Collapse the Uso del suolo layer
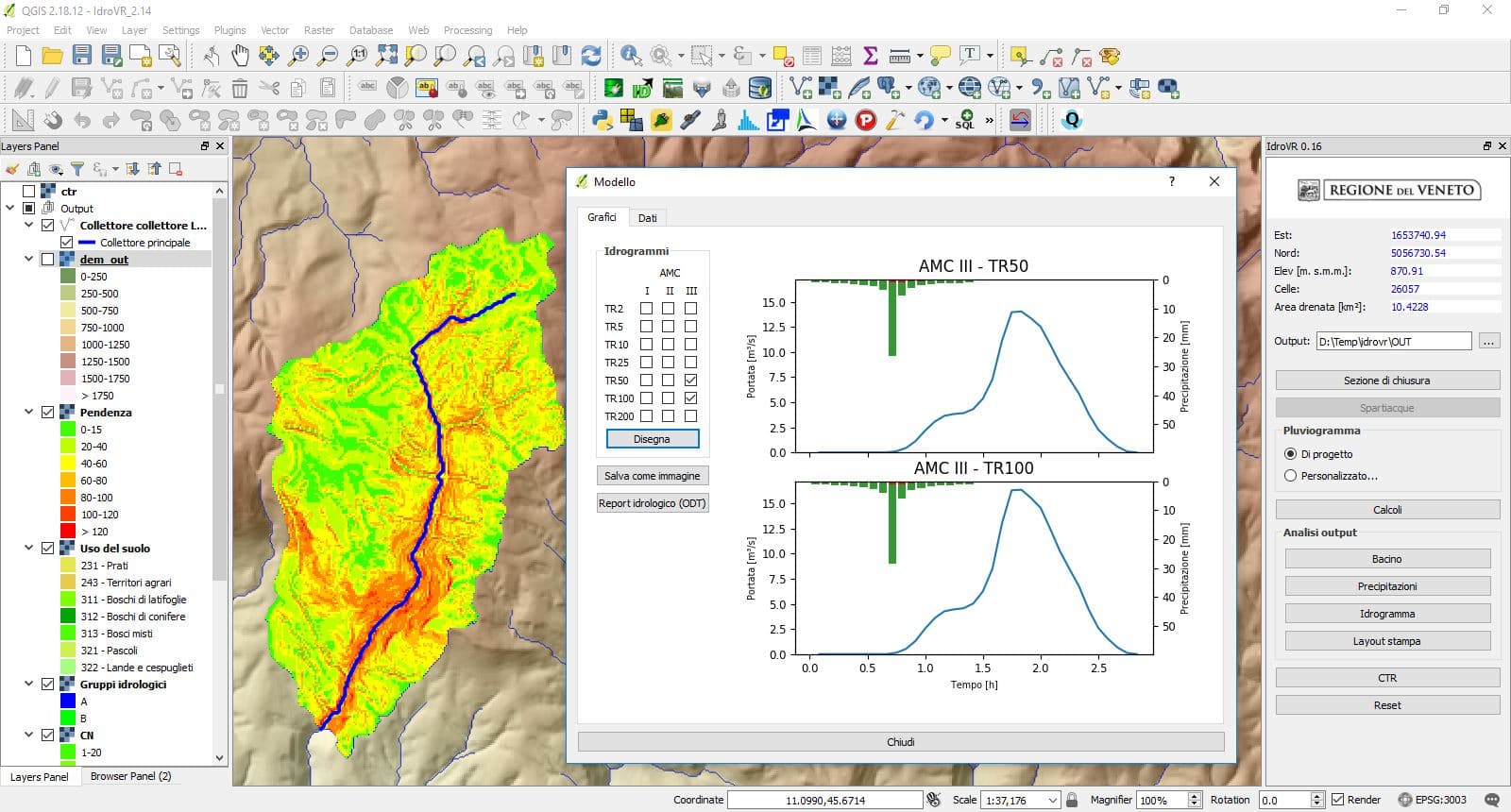This screenshot has height=812, width=1511. [x=29, y=549]
